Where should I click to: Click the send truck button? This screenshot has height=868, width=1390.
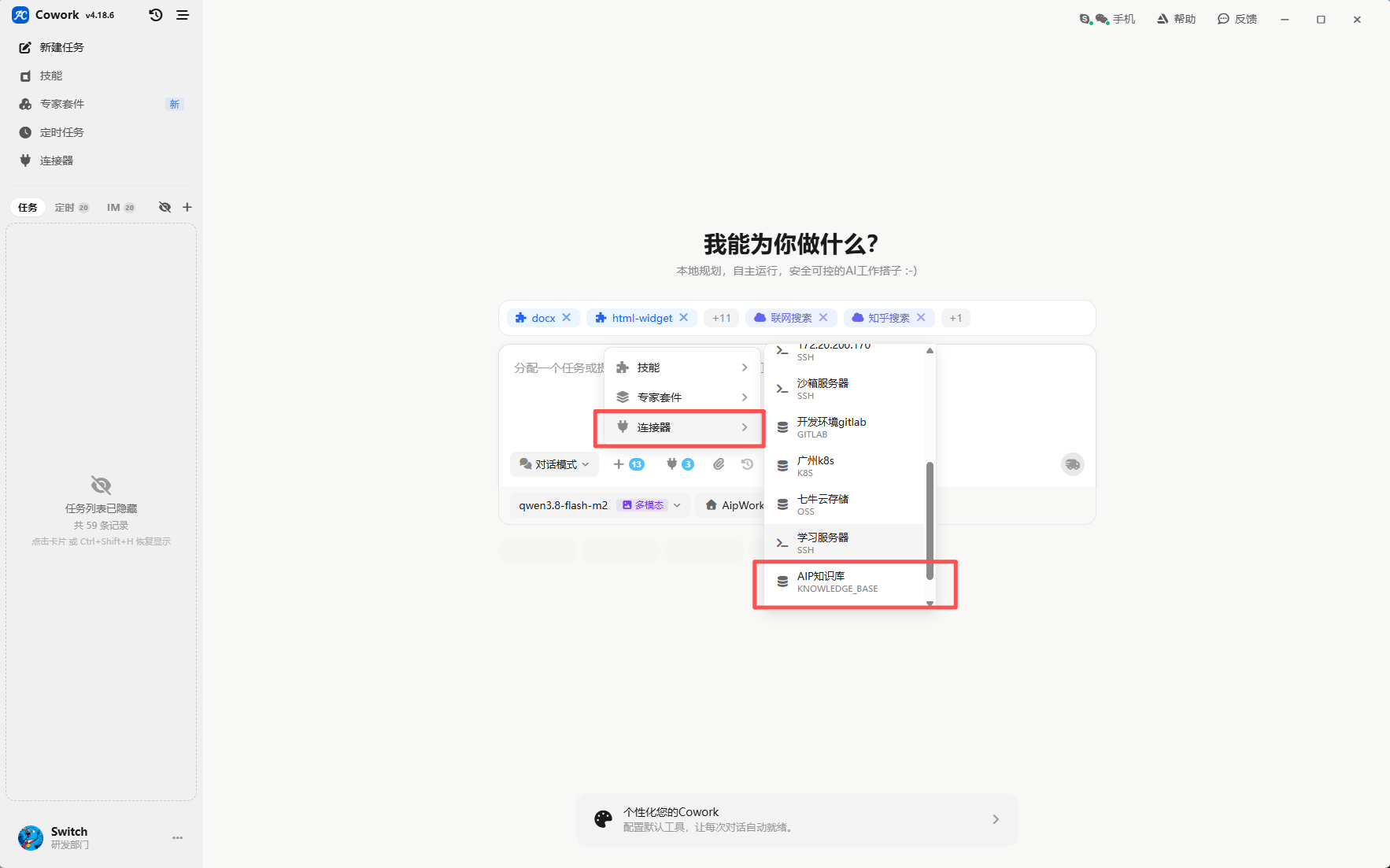[1072, 464]
